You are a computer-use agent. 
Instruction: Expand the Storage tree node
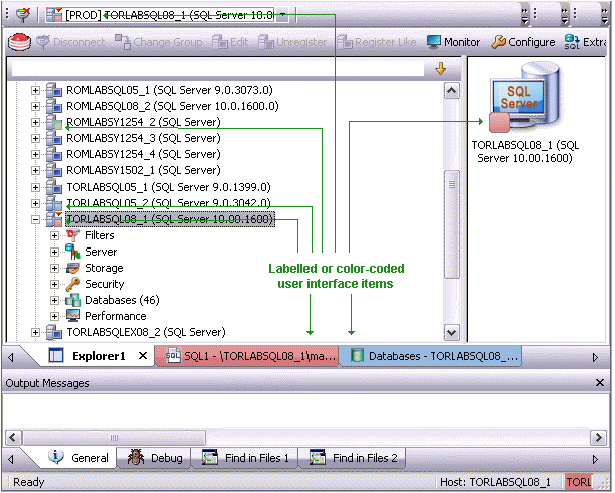(x=55, y=268)
